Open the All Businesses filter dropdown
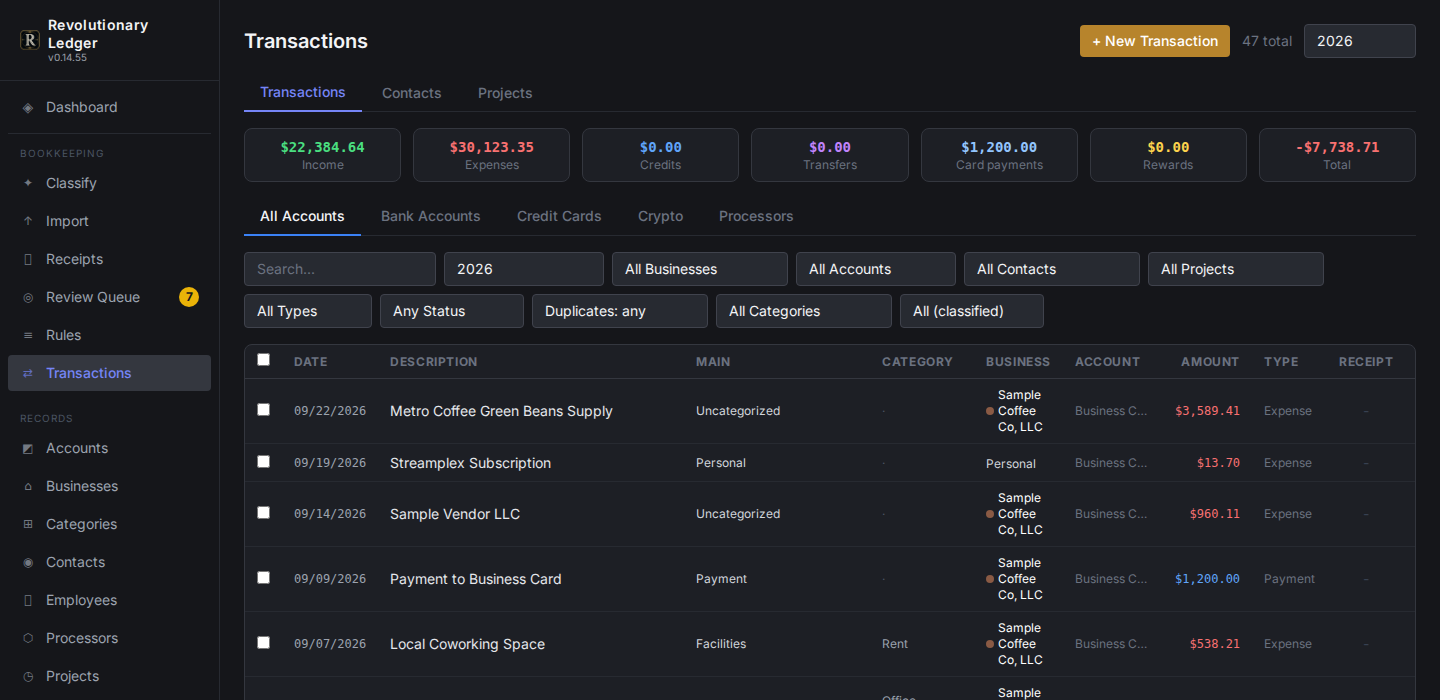1440x700 pixels. tap(700, 269)
